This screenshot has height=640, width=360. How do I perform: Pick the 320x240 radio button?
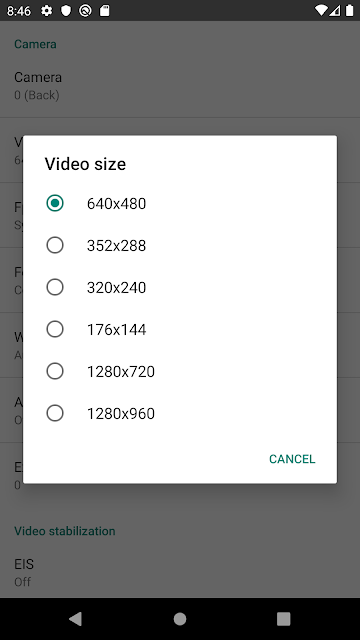pos(55,287)
